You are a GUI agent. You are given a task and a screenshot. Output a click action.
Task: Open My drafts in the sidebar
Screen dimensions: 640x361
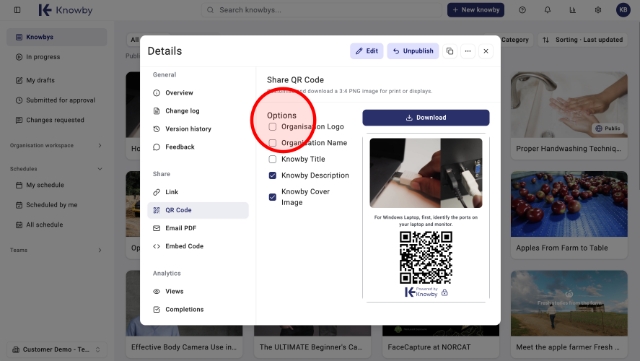[57, 80]
